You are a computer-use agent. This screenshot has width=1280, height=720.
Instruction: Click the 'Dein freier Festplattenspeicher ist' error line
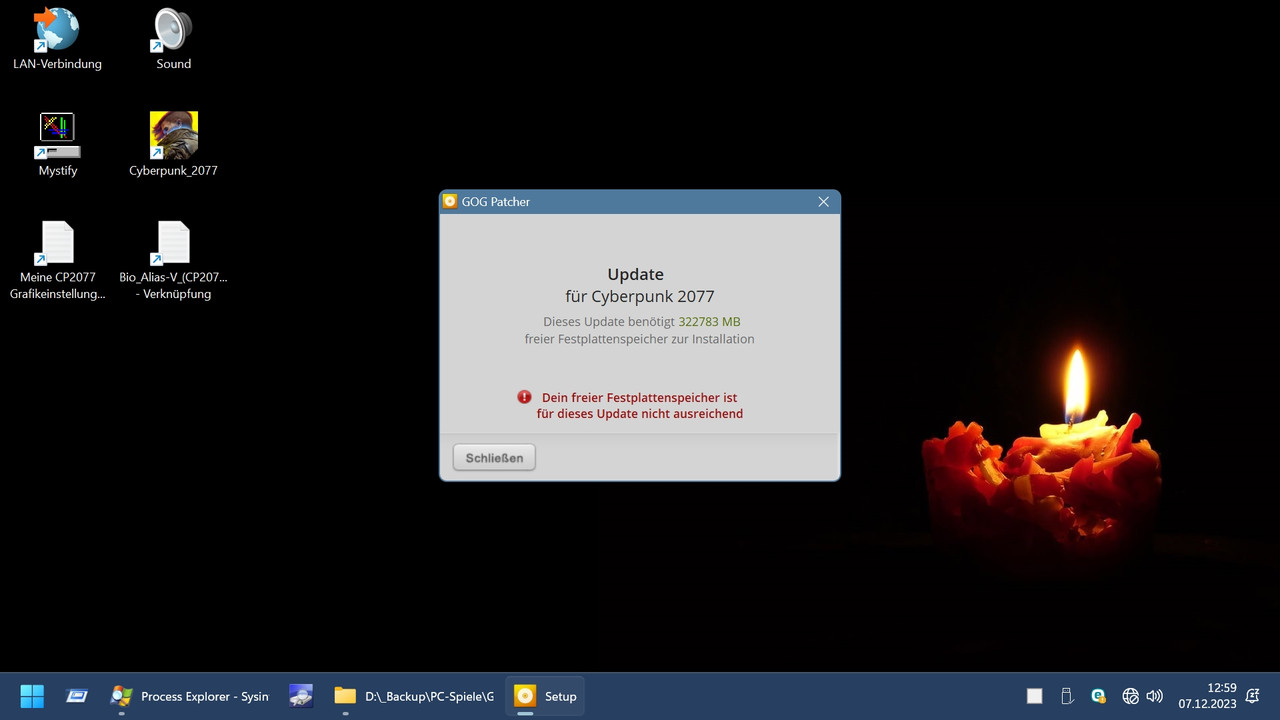(640, 397)
